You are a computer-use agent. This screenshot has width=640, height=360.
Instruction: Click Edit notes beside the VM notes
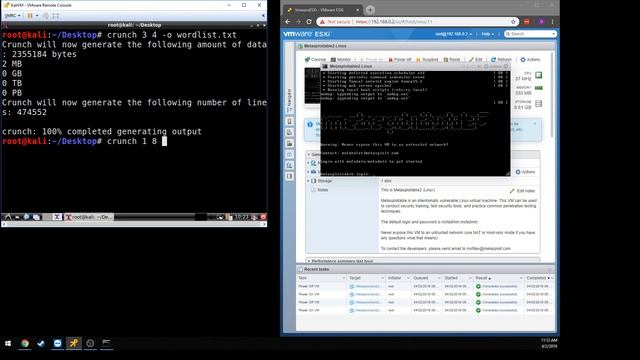coord(522,191)
